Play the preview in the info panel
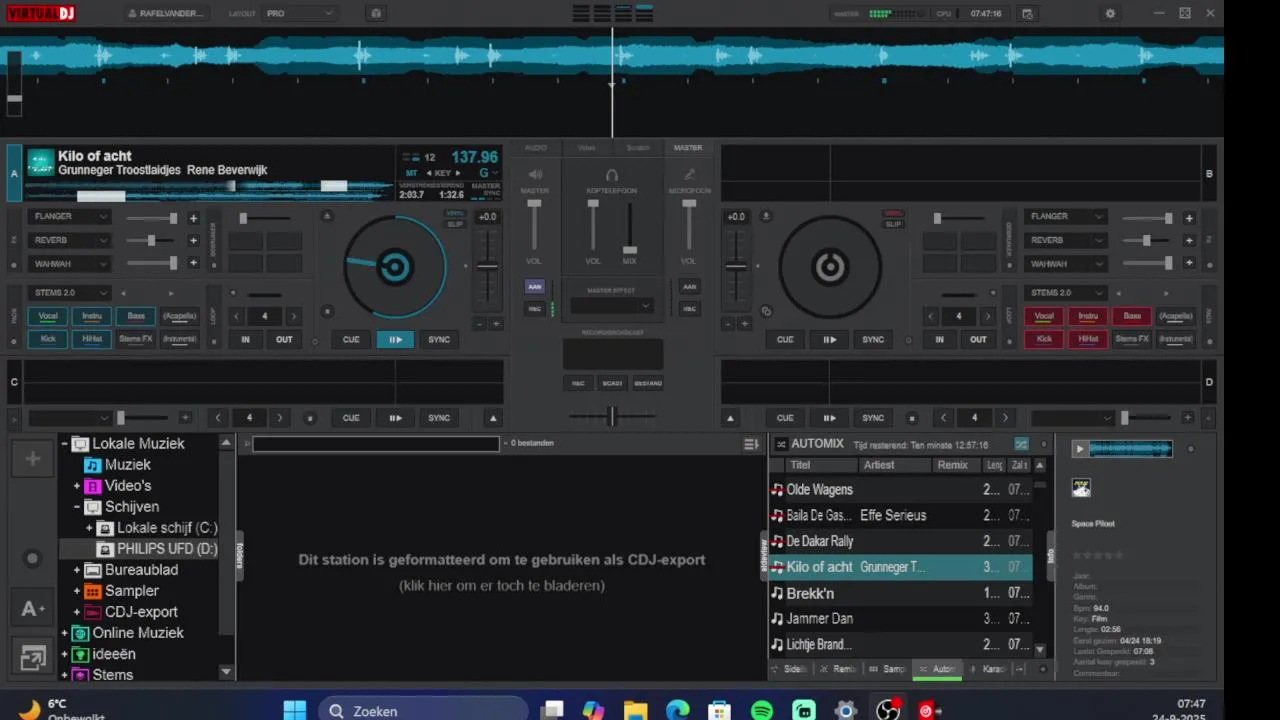The height and width of the screenshot is (720, 1280). pyautogui.click(x=1079, y=449)
